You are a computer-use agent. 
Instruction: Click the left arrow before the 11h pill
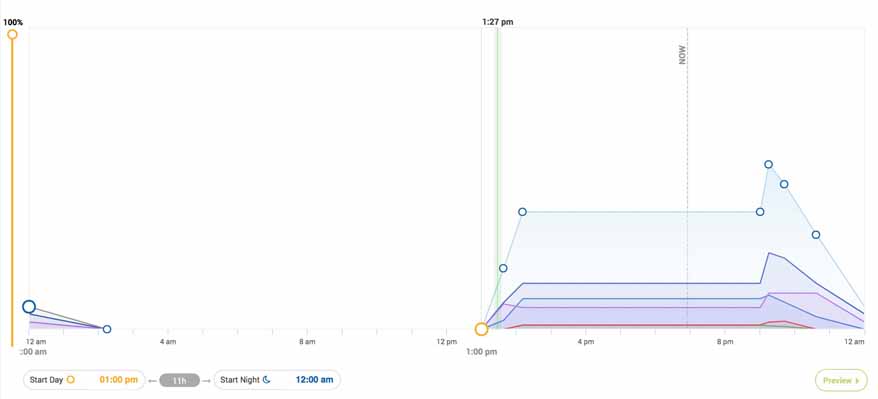[x=152, y=381]
